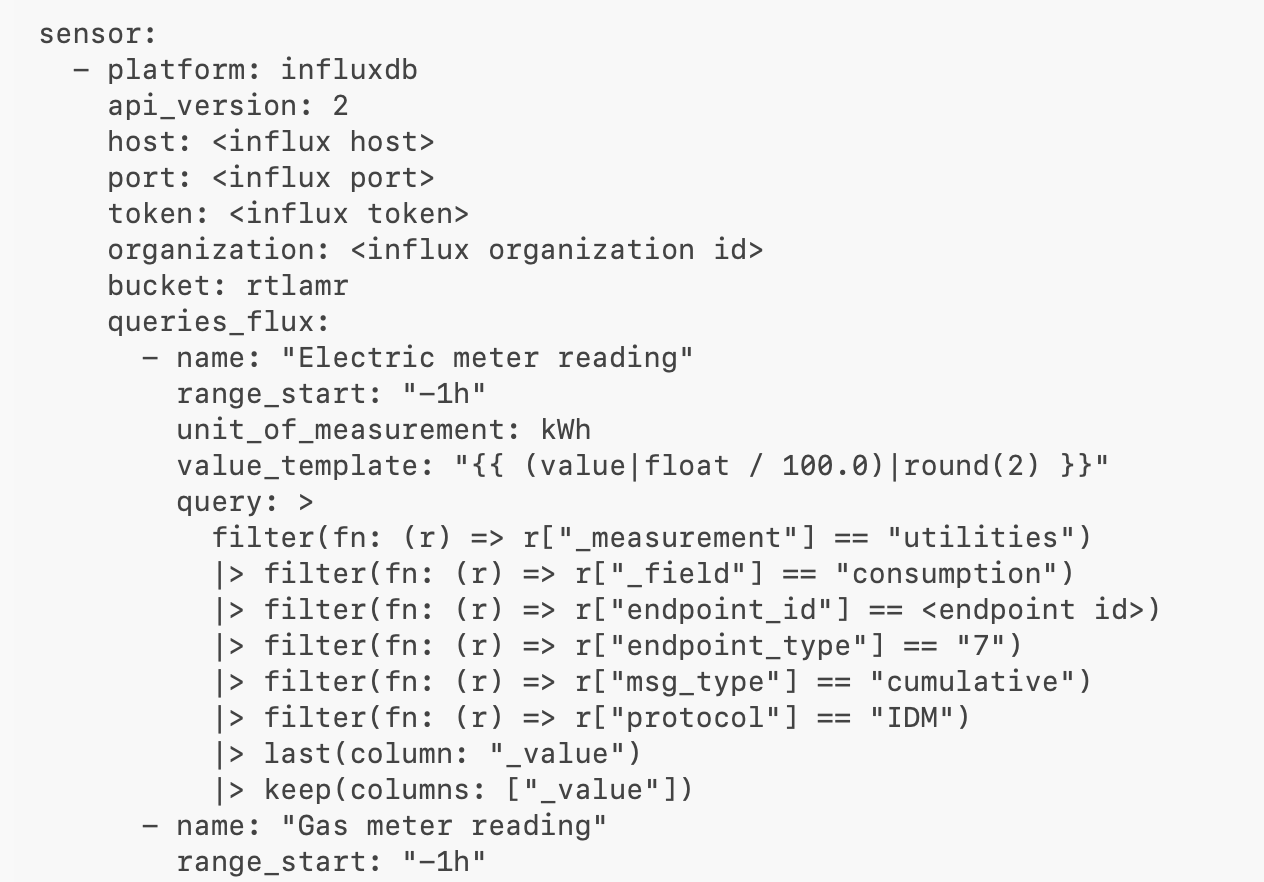Viewport: 1264px width, 882px height.
Task: Click the '<influx port>' placeholder
Action: point(323,178)
